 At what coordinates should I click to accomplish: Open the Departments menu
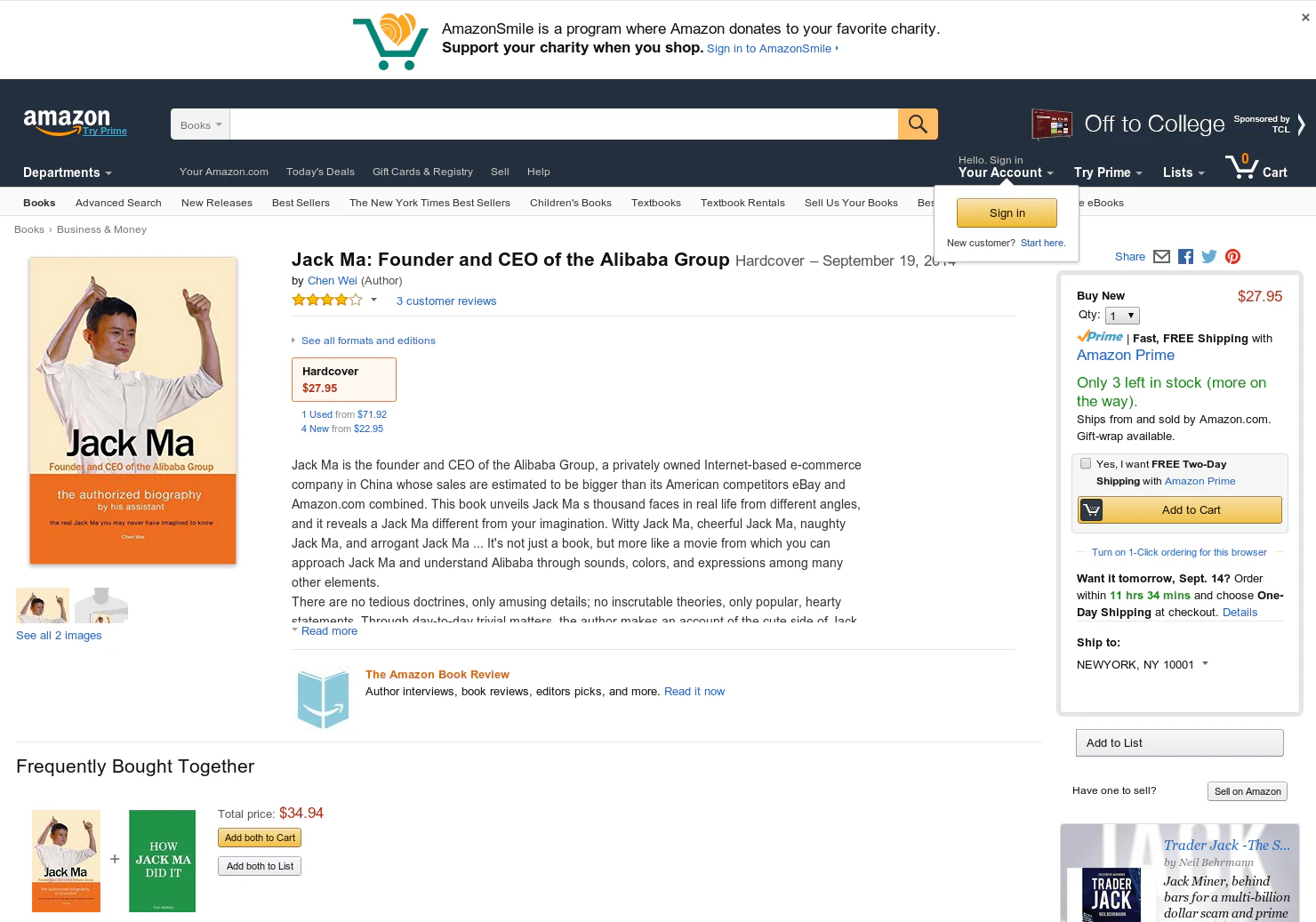pyautogui.click(x=68, y=172)
